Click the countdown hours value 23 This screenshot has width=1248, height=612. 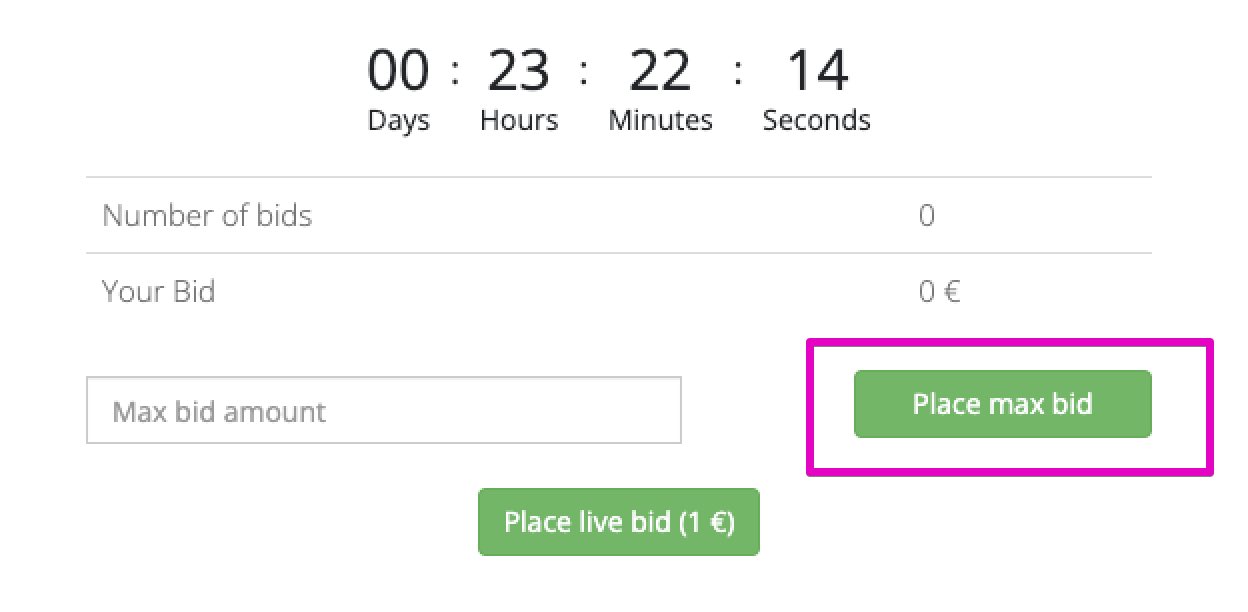518,72
